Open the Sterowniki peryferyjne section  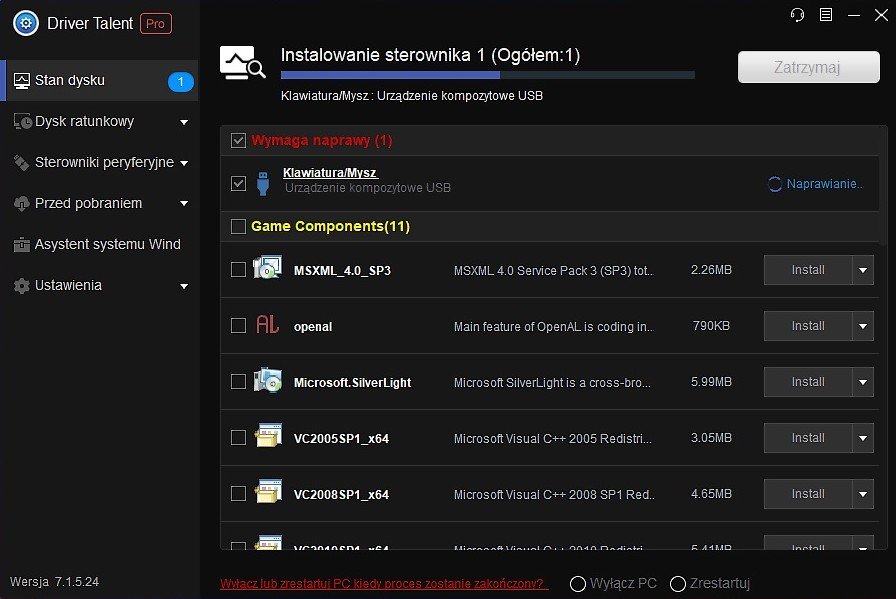click(99, 163)
